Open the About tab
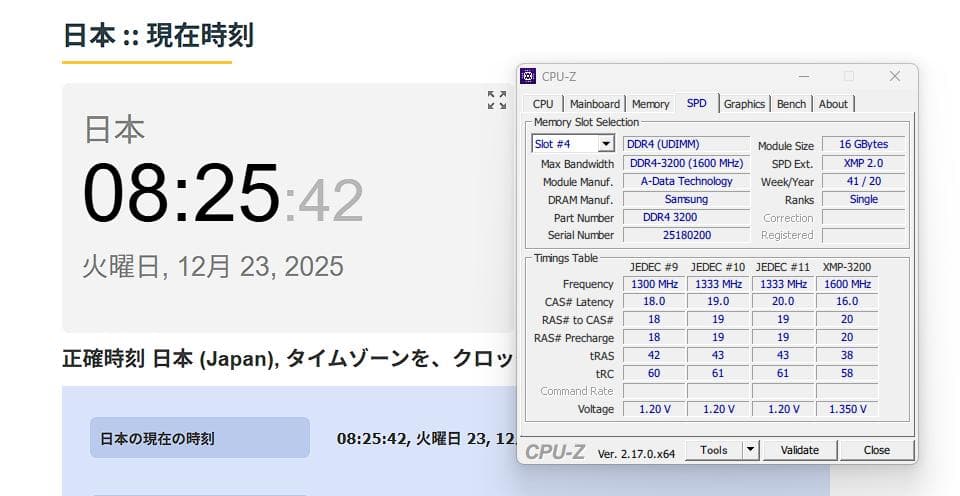Viewport: 960px width, 496px height. coord(833,104)
